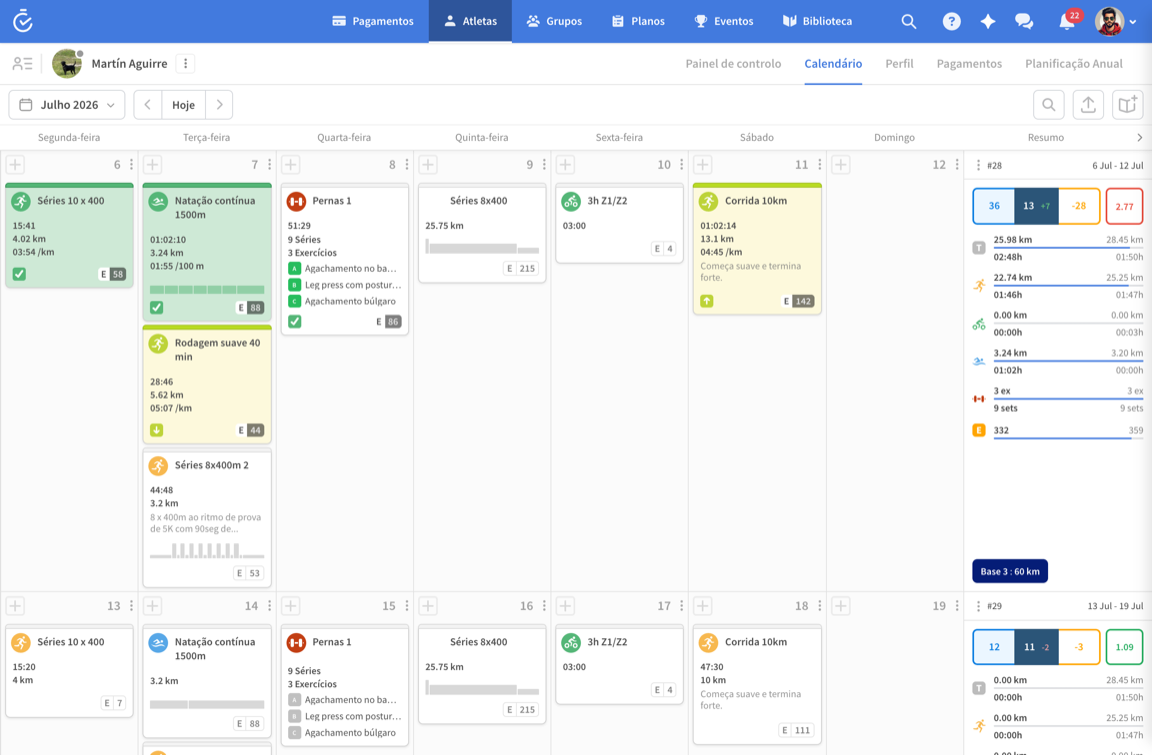The image size is (1152, 755).
Task: Go to next month arrow
Action: tap(219, 105)
